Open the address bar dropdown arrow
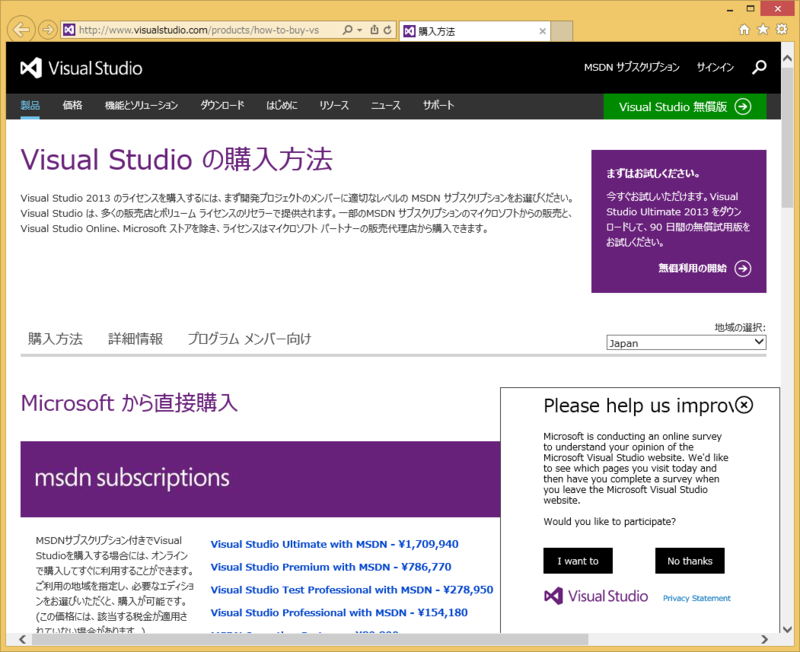 [360, 30]
